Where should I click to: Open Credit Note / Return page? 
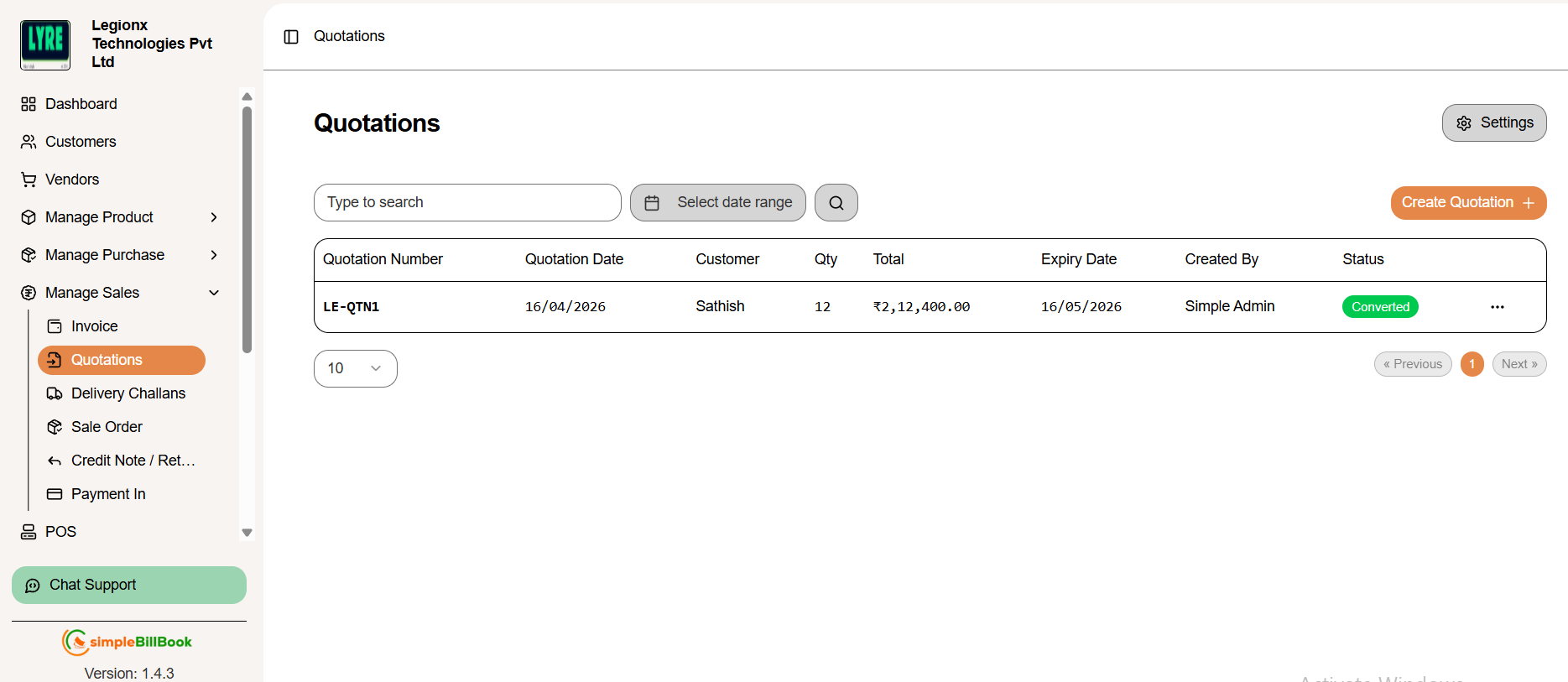tap(133, 461)
